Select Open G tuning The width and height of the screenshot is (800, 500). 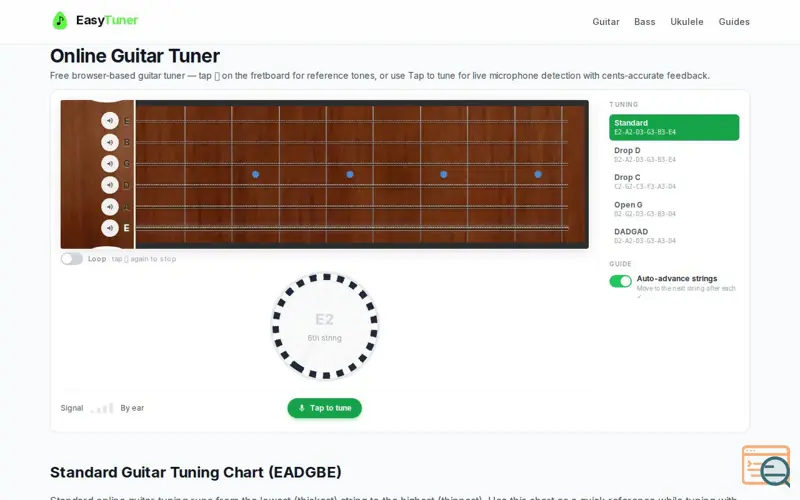pyautogui.click(x=674, y=209)
